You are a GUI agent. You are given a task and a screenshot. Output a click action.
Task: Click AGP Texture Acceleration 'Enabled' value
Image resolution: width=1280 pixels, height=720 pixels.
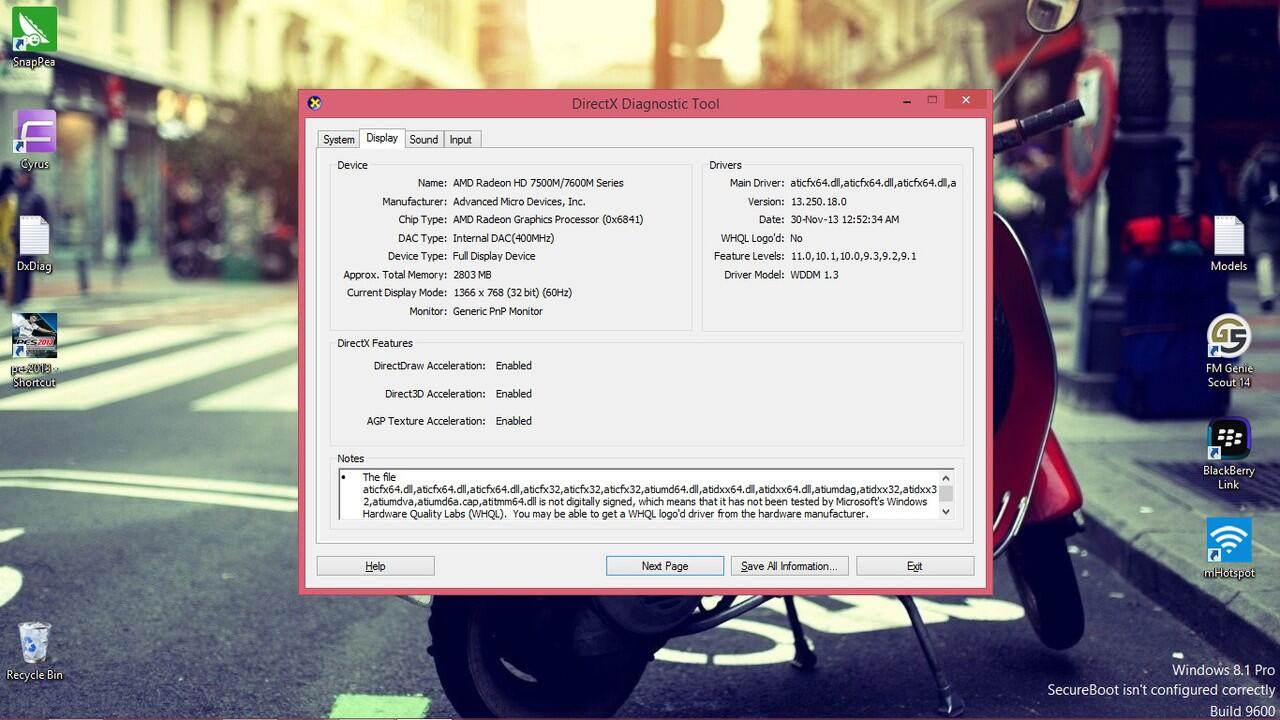coord(514,421)
